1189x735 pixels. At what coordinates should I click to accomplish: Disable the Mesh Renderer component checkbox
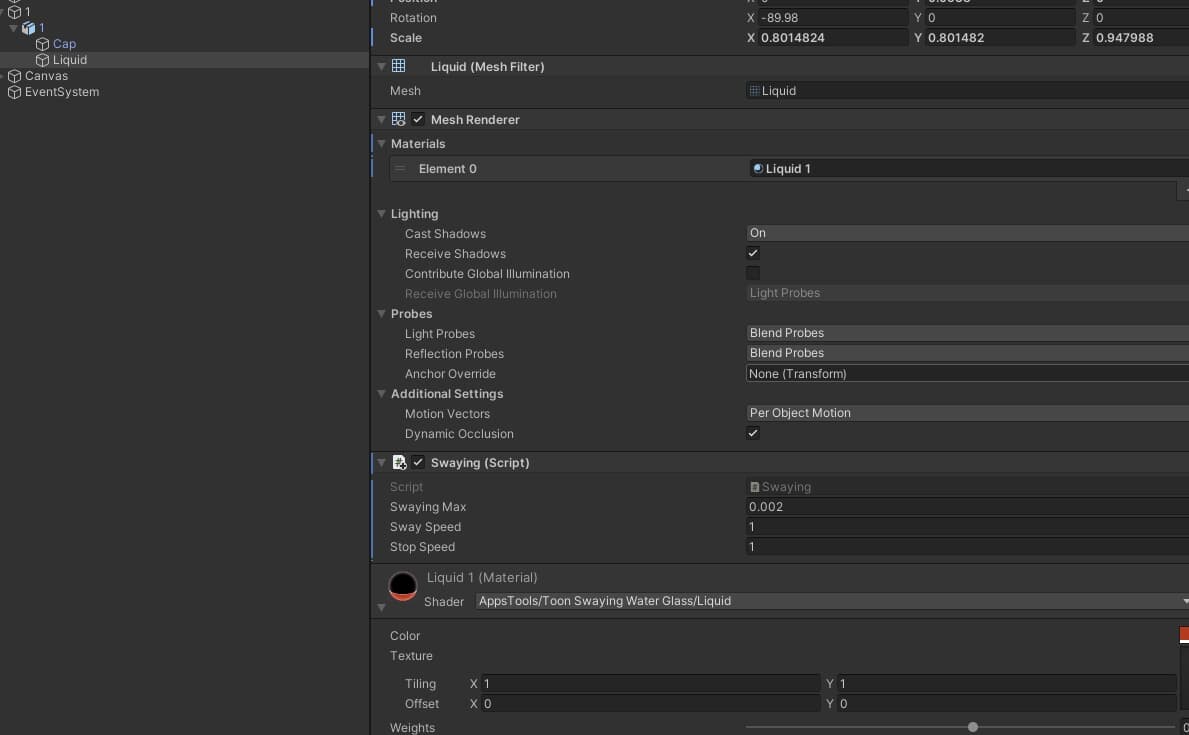point(418,119)
